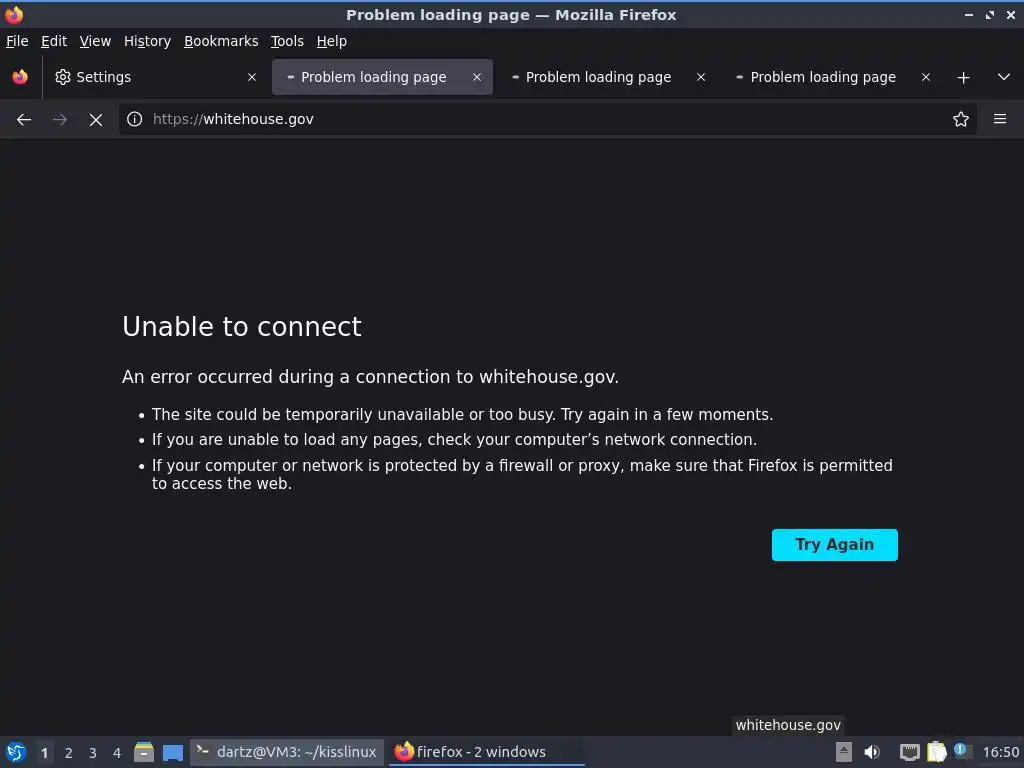Viewport: 1024px width, 768px height.
Task: Open the update notification tray icon
Action: pyautogui.click(x=961, y=751)
